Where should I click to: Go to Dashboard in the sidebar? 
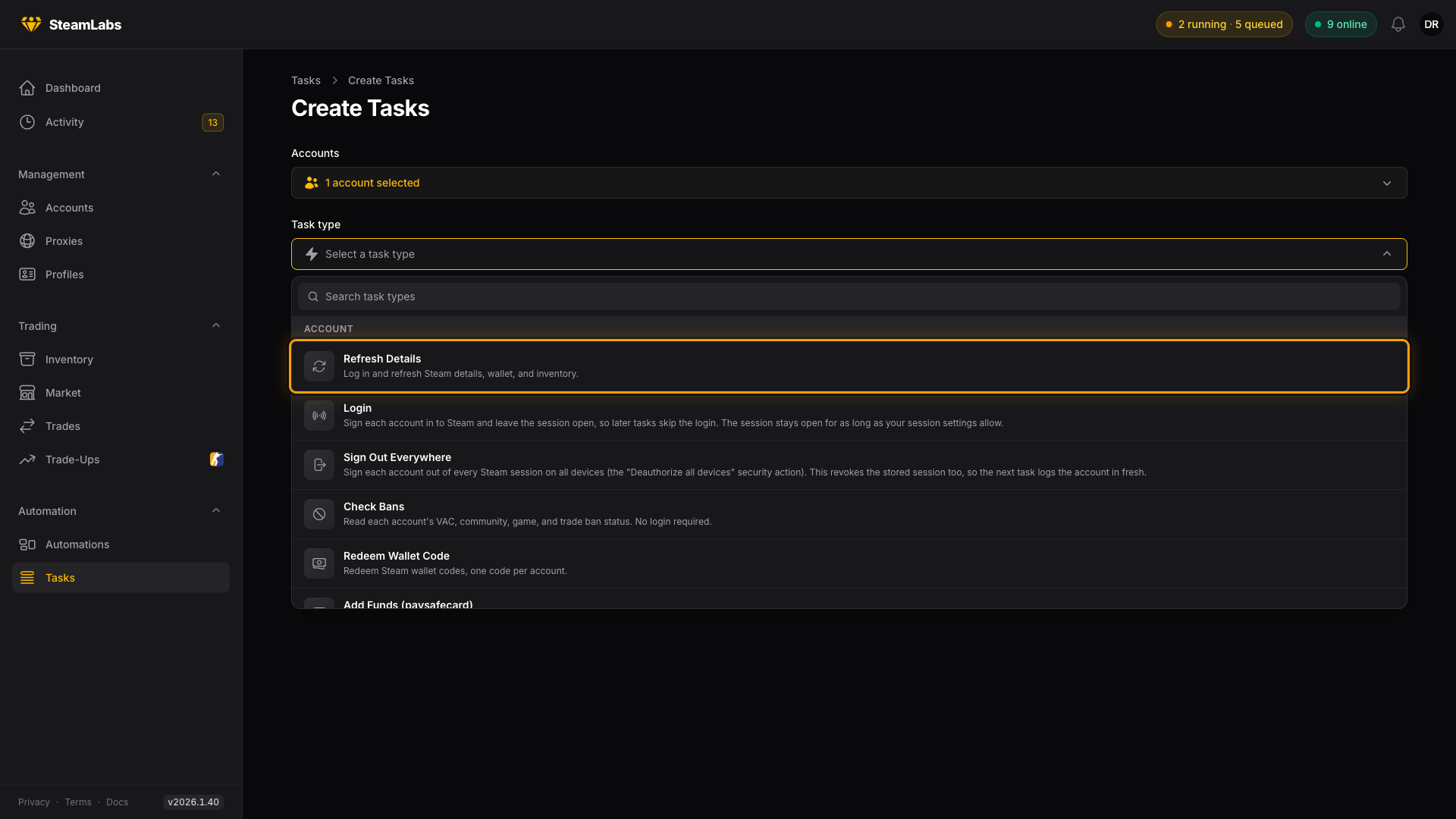[121, 88]
